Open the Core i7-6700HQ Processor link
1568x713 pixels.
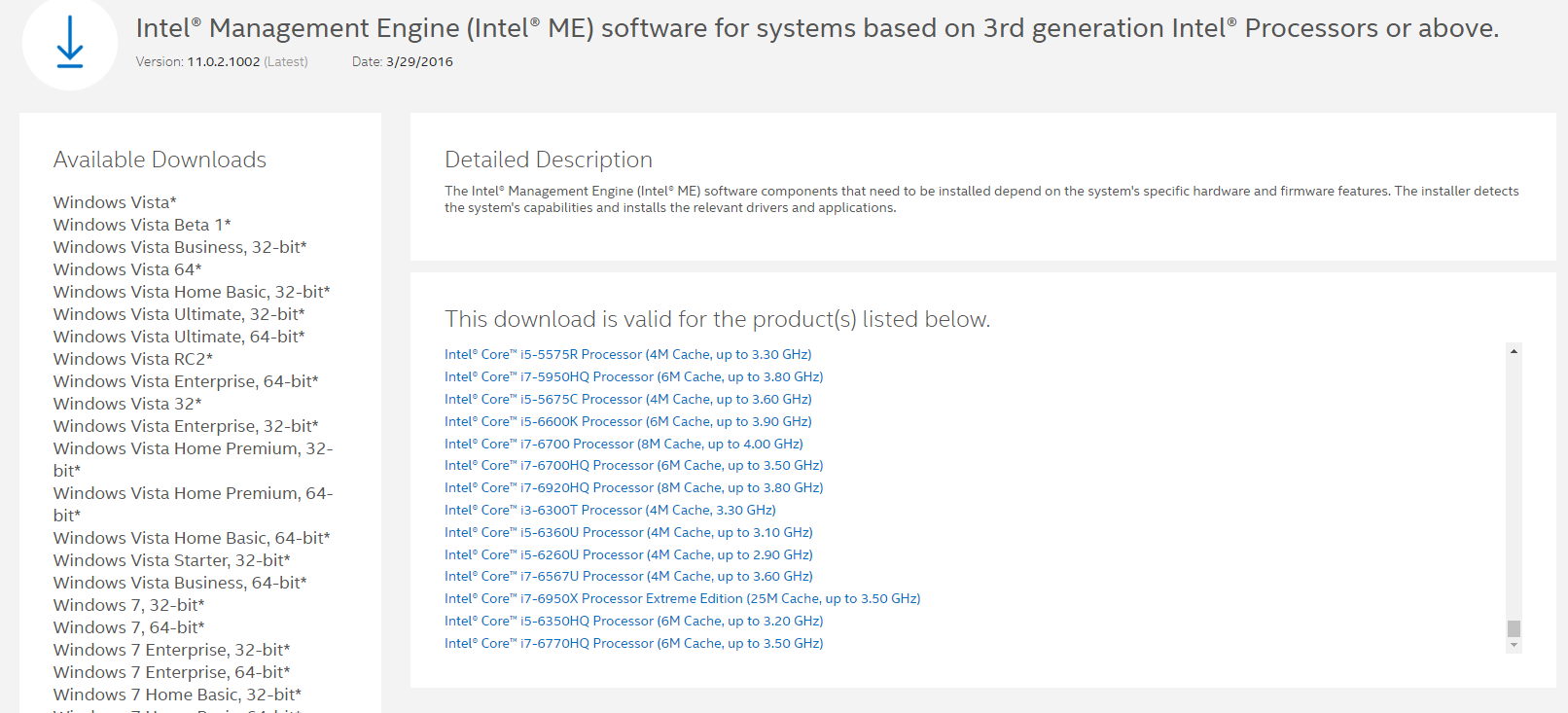pyautogui.click(x=633, y=466)
